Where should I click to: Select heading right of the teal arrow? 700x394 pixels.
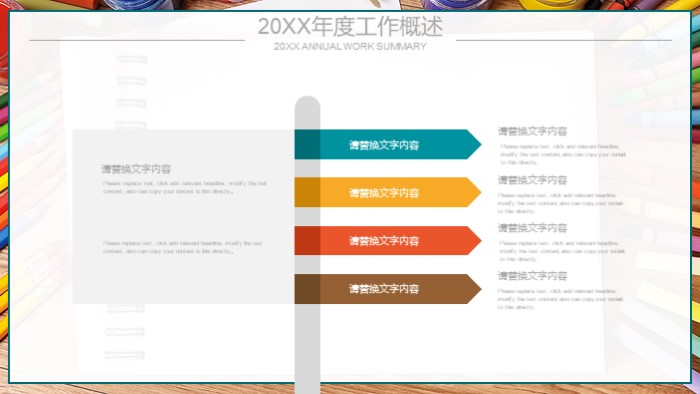pos(532,131)
